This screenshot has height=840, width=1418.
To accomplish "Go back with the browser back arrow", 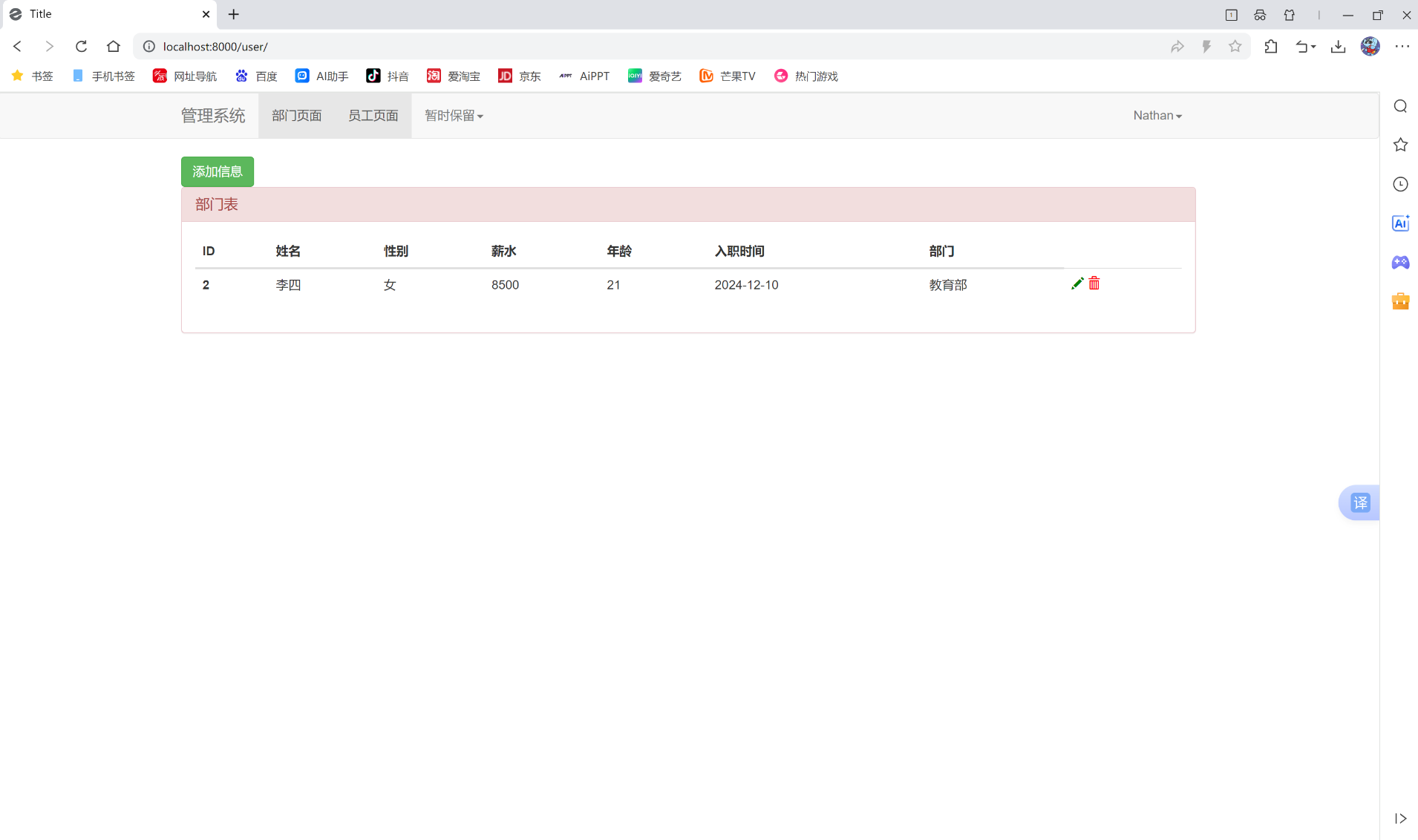I will pos(18,46).
